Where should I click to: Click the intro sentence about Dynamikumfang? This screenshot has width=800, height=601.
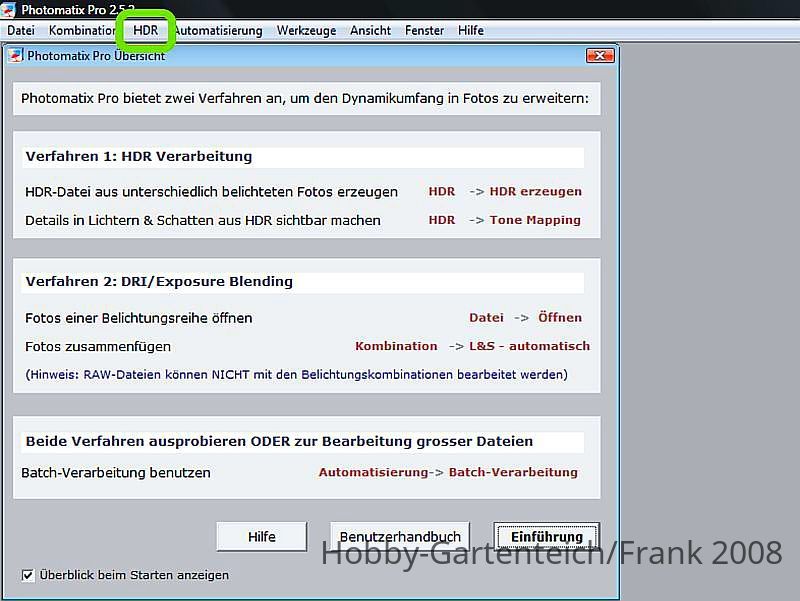pyautogui.click(x=305, y=98)
